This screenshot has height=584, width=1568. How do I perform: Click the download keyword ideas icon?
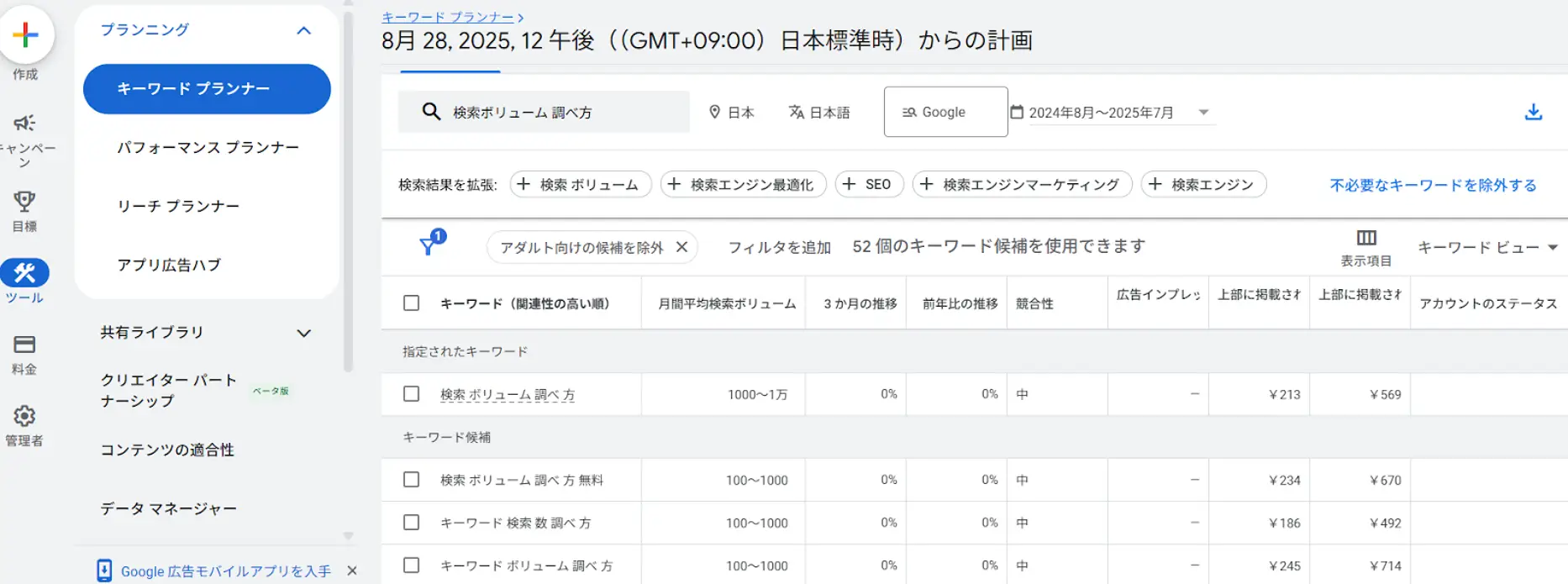[1533, 112]
